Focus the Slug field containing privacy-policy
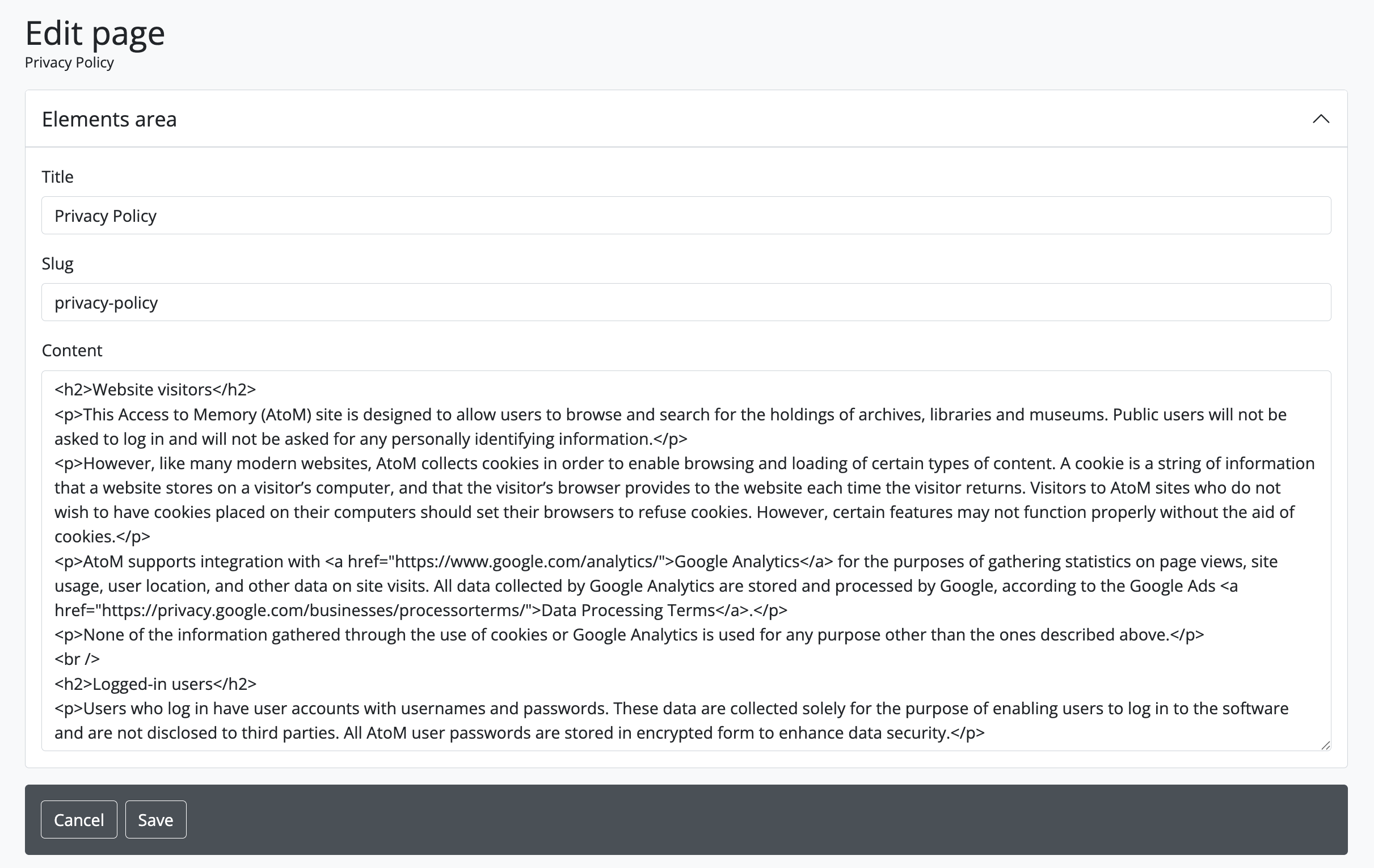 point(686,302)
